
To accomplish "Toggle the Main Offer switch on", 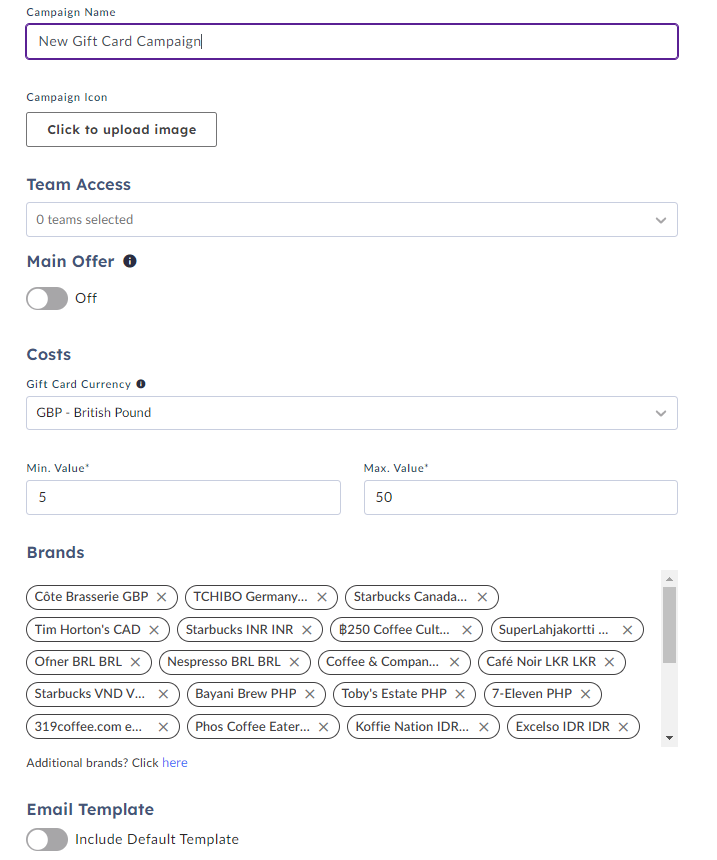I will click(47, 298).
